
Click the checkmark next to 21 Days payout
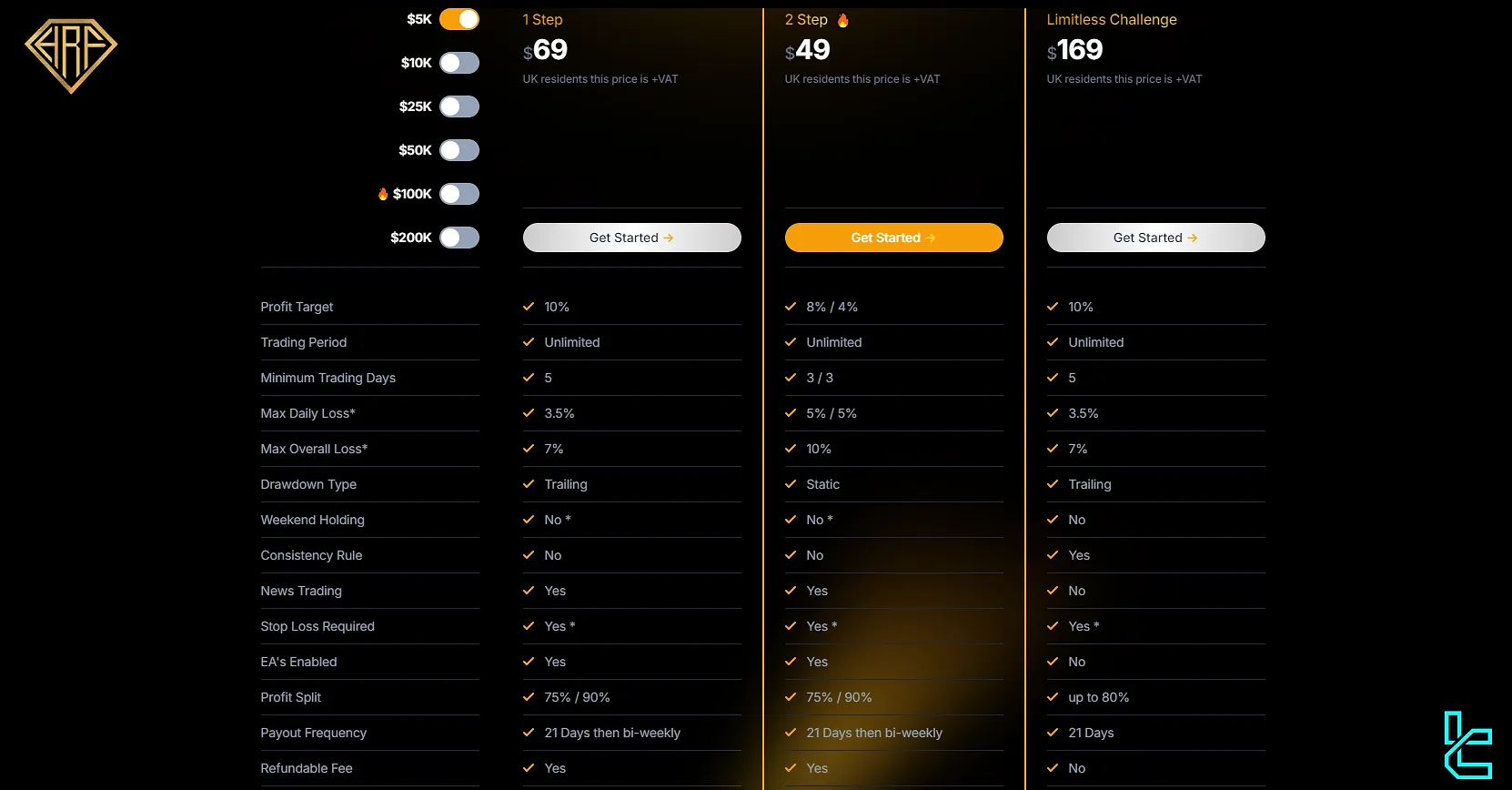coord(1053,733)
